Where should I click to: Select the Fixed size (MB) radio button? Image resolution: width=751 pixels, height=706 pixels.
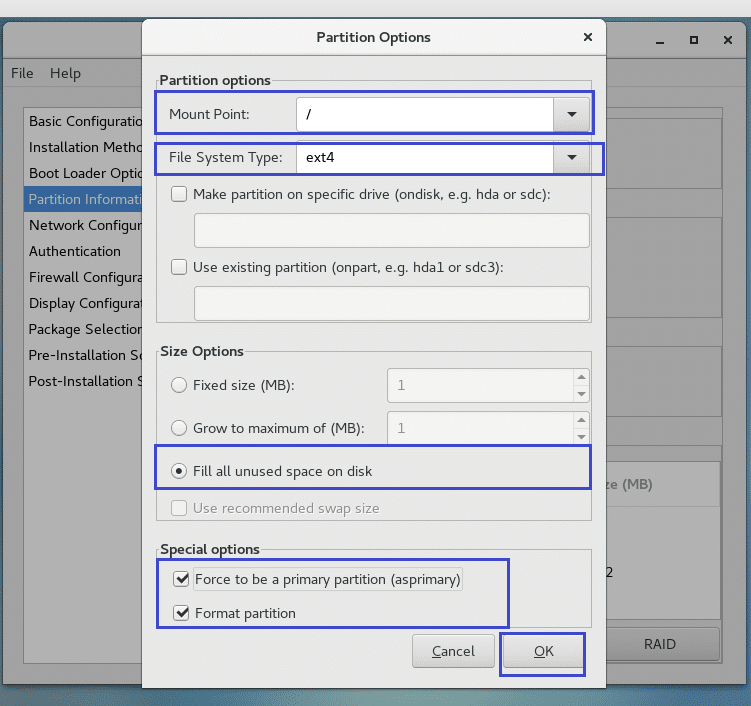point(180,385)
